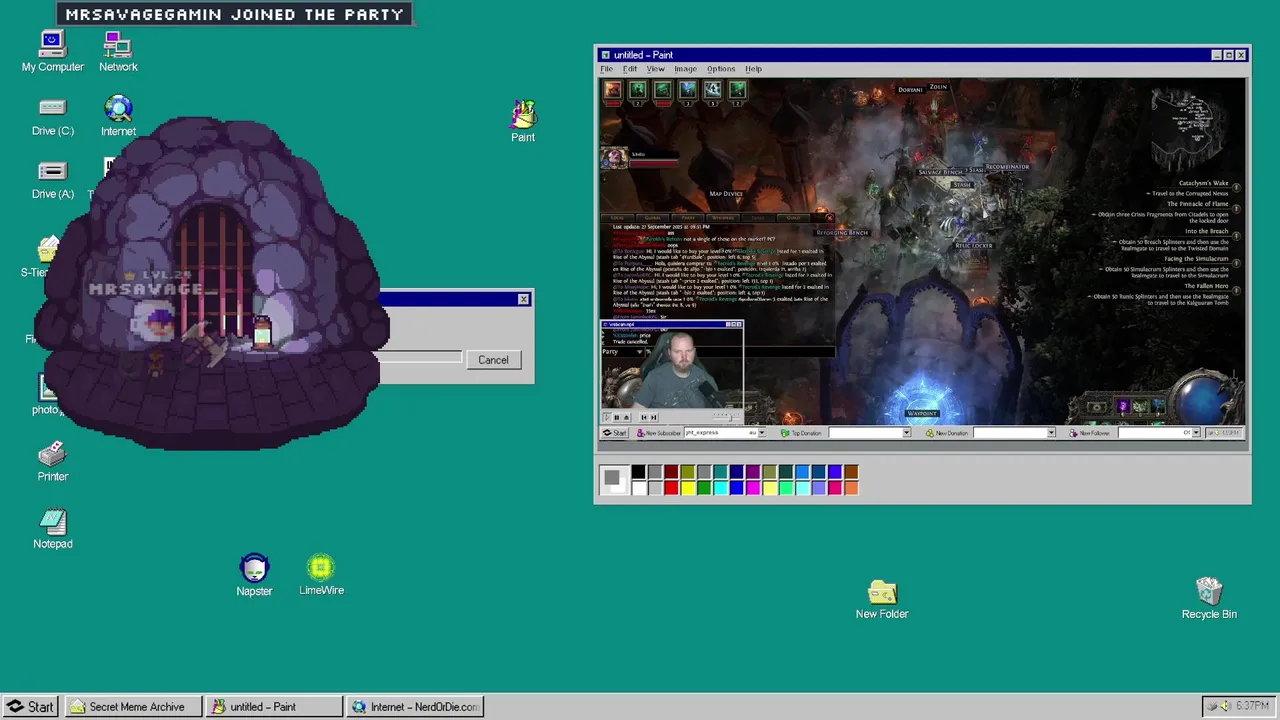This screenshot has width=1280, height=720.
Task: Click the character portrait in game view
Action: pyautogui.click(x=613, y=157)
